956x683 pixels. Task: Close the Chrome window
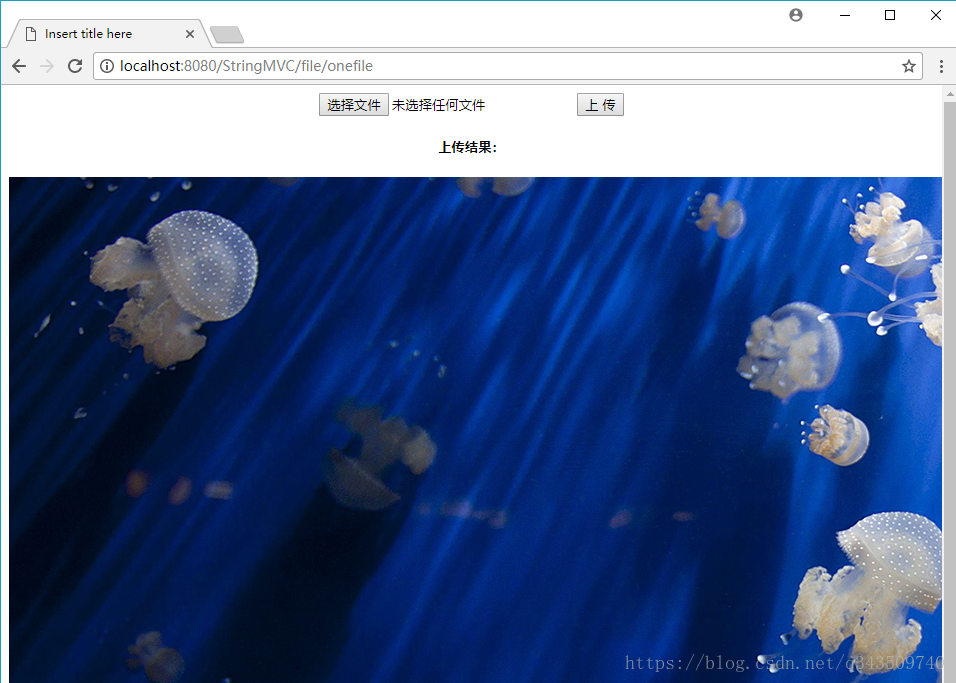(935, 15)
